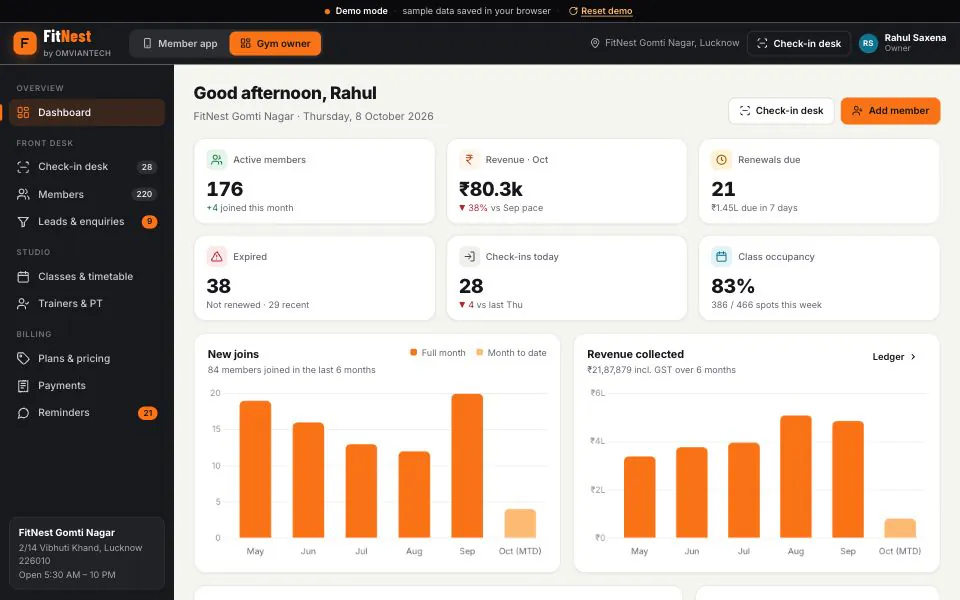This screenshot has height=600, width=960.
Task: Click the FitNest Gomti Nagar address card
Action: (87, 553)
